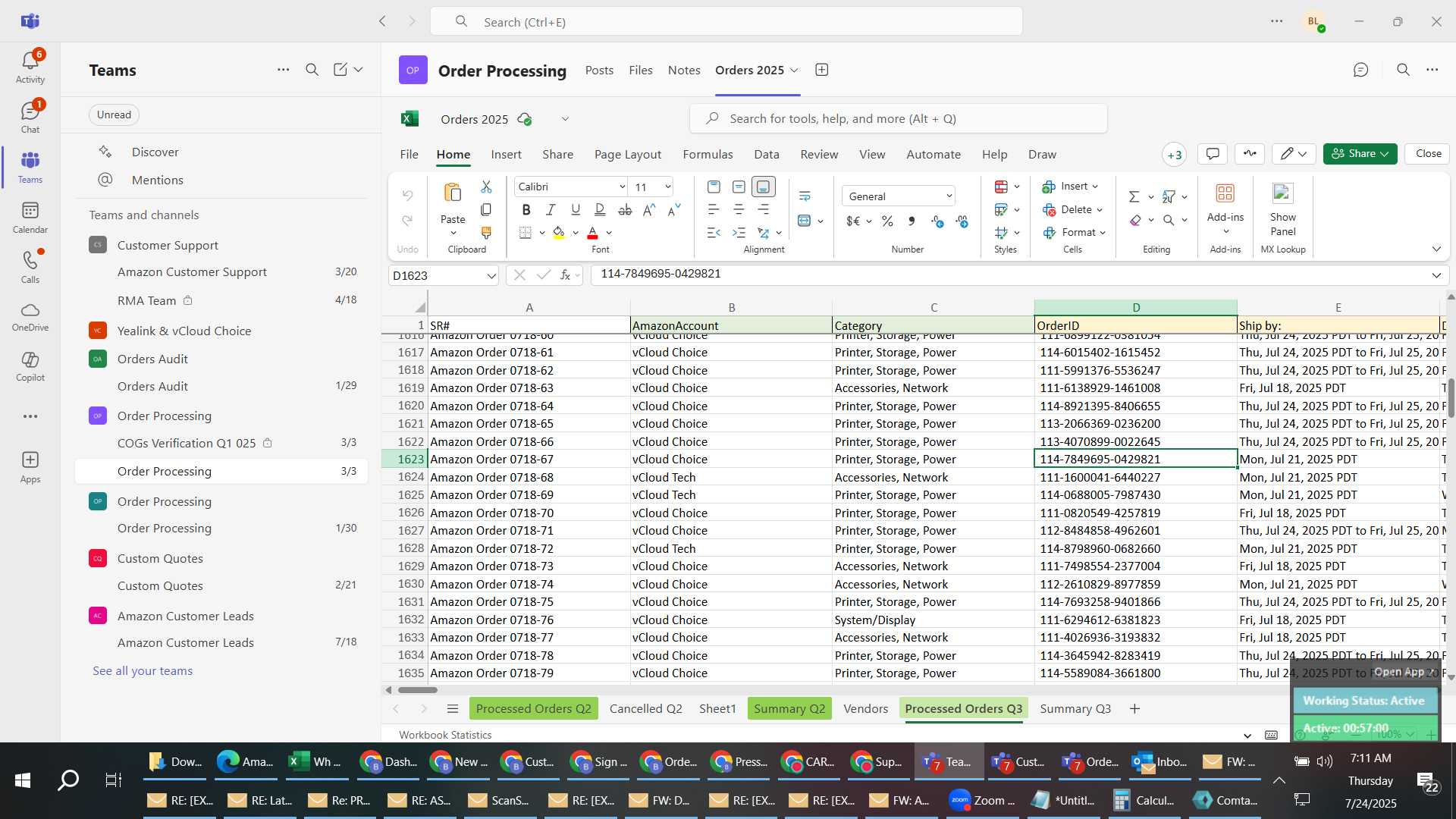Open Apps in the Teams sidebar
The height and width of the screenshot is (819, 1456).
point(30,467)
